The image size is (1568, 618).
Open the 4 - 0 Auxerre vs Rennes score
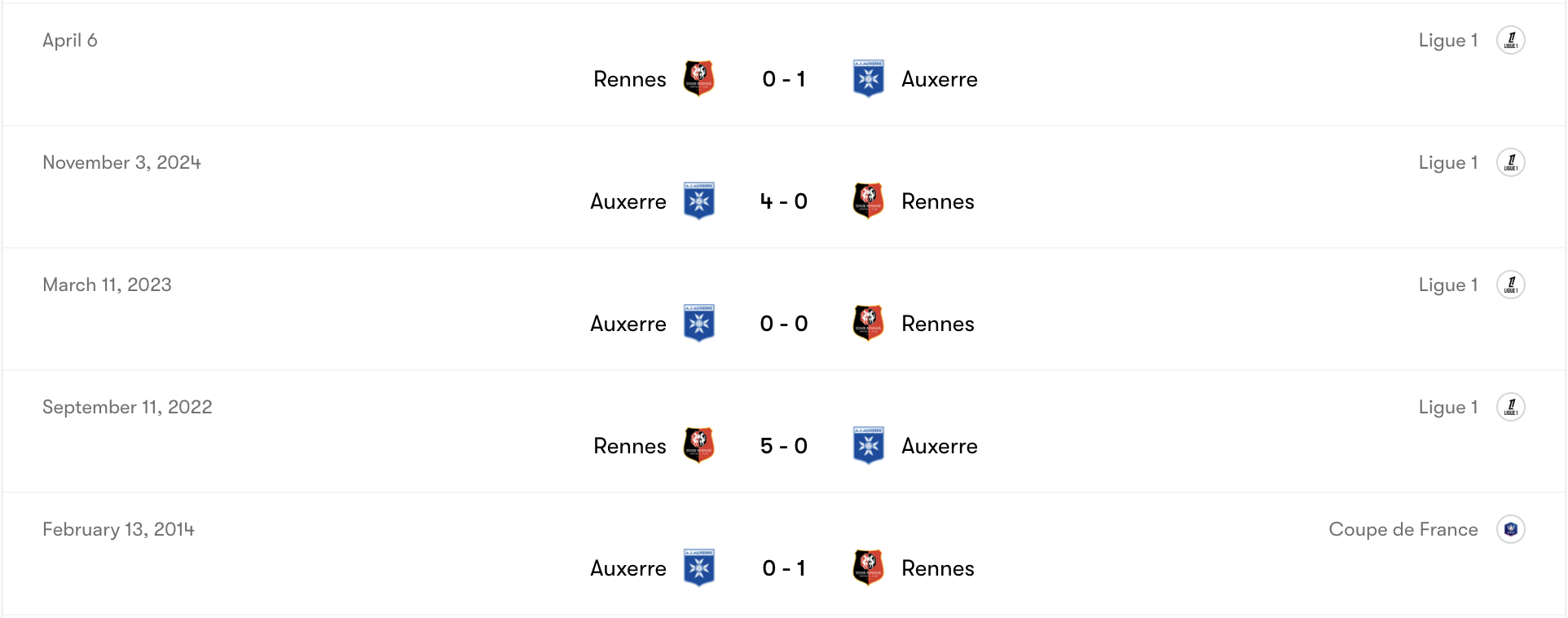(783, 201)
